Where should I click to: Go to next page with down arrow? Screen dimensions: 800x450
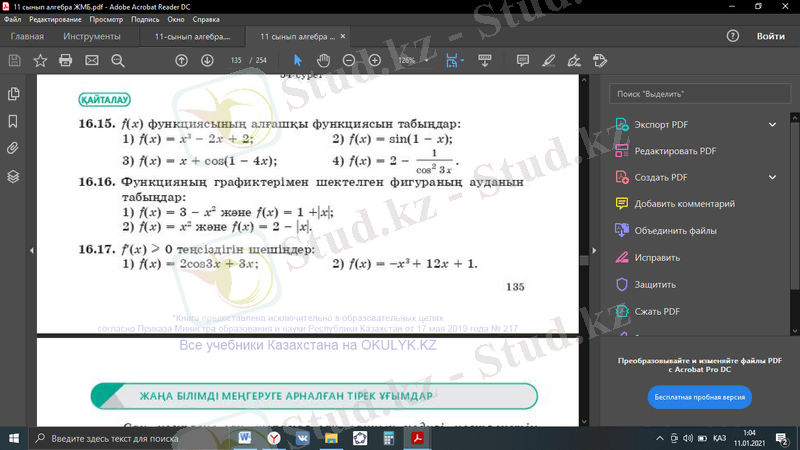[x=207, y=60]
